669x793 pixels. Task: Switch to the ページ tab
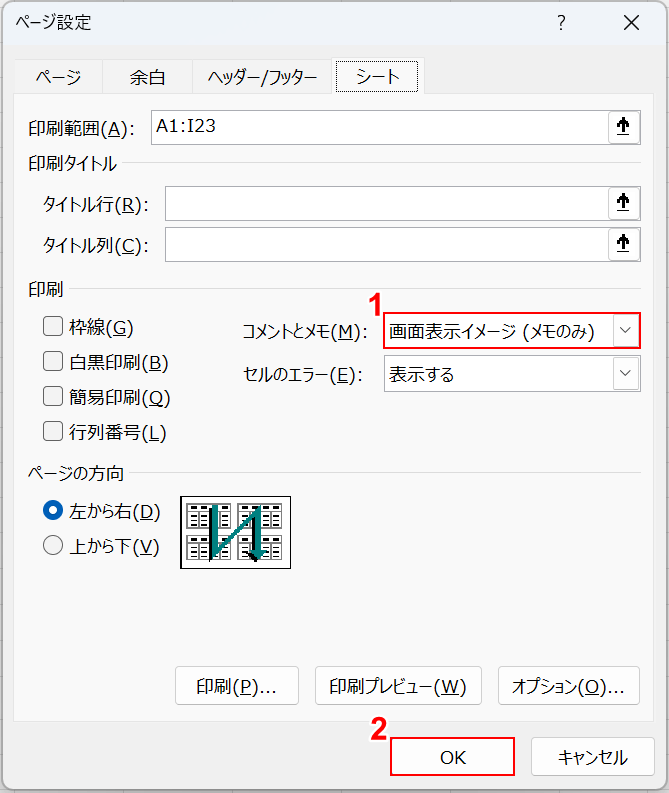coord(58,77)
